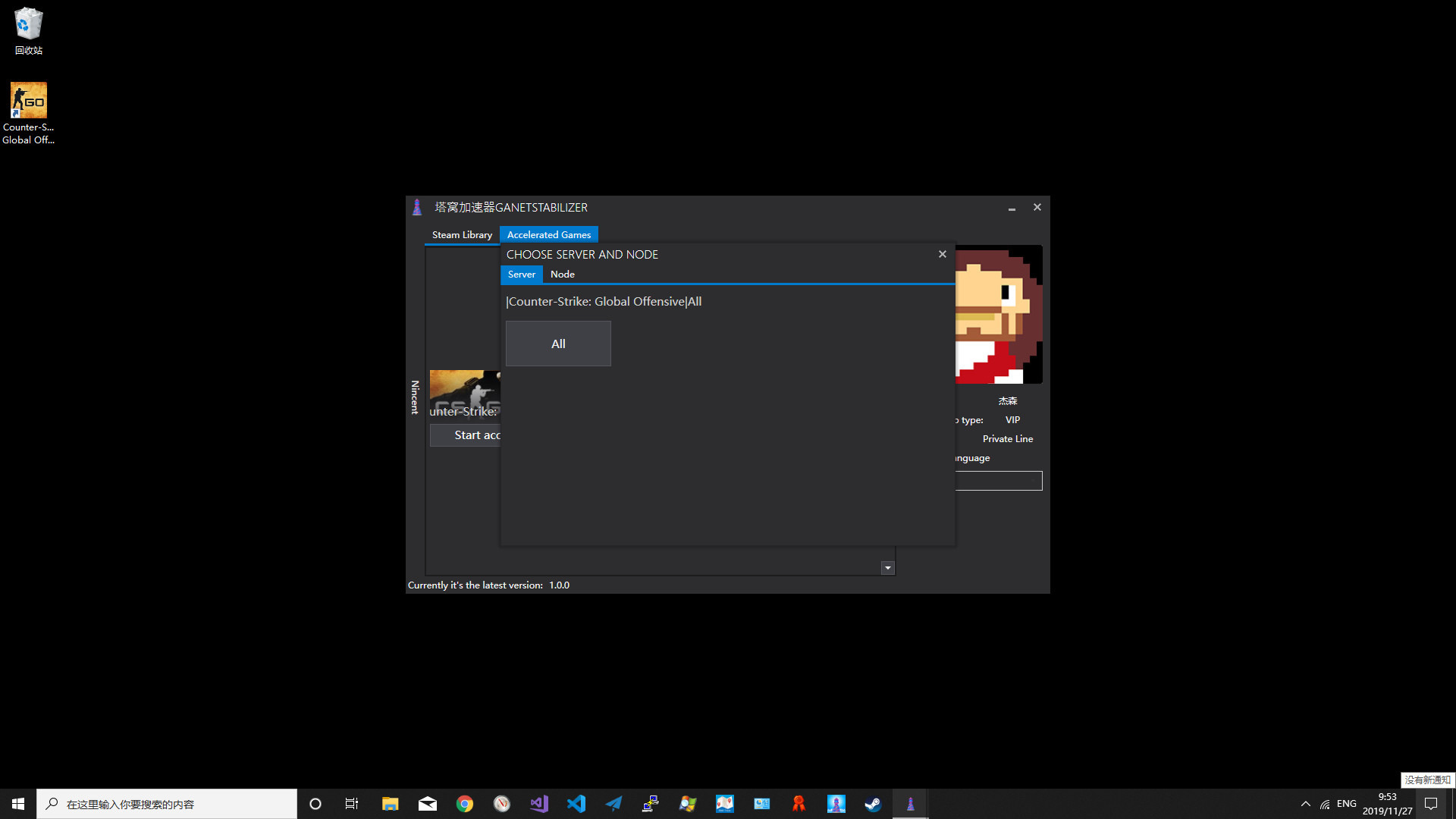Image resolution: width=1456 pixels, height=819 pixels.
Task: Open the blue tower tile app on the taskbar
Action: 836,804
